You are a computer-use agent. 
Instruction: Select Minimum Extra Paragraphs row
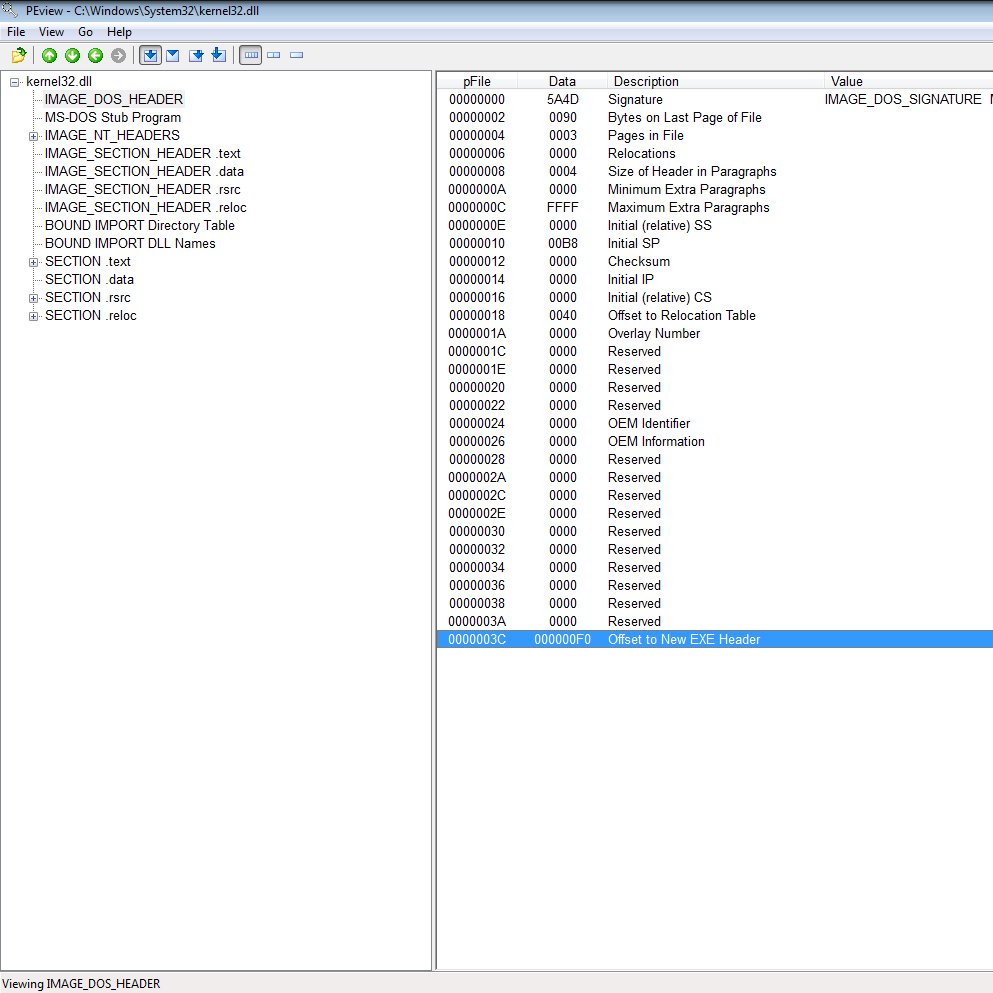(715, 190)
